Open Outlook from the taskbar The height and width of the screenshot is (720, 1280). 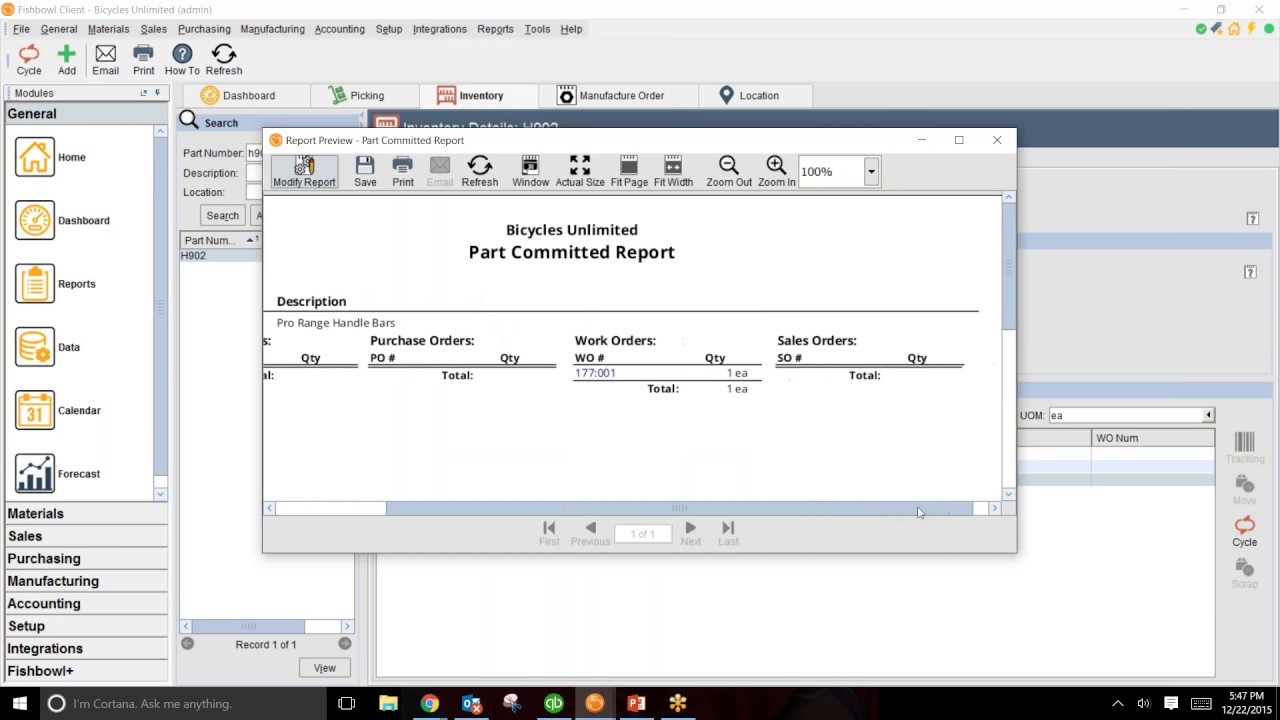pyautogui.click(x=471, y=704)
